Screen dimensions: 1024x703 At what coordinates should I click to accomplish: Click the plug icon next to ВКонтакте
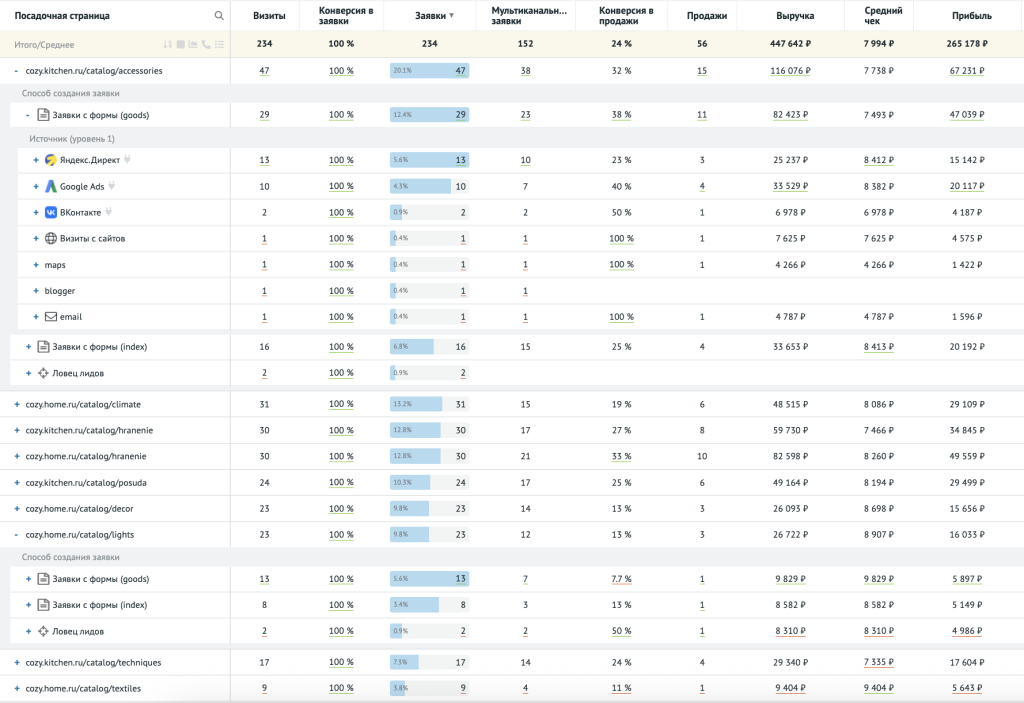pos(109,212)
